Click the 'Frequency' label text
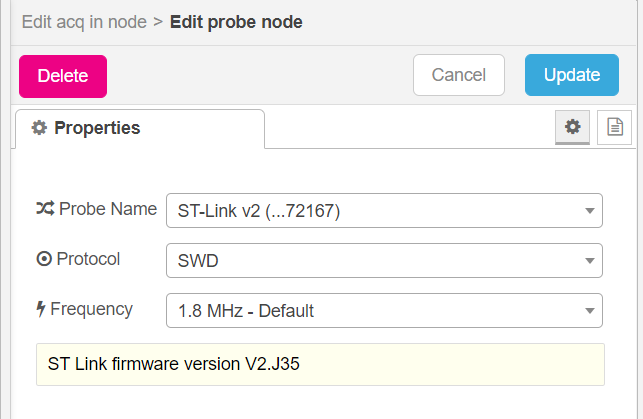 [91, 309]
